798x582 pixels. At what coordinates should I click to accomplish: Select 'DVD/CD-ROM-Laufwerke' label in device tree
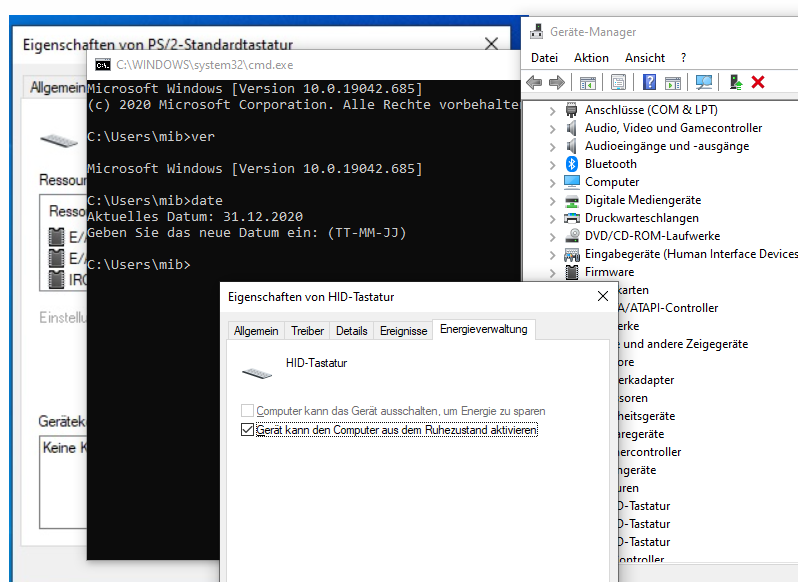pyautogui.click(x=652, y=236)
